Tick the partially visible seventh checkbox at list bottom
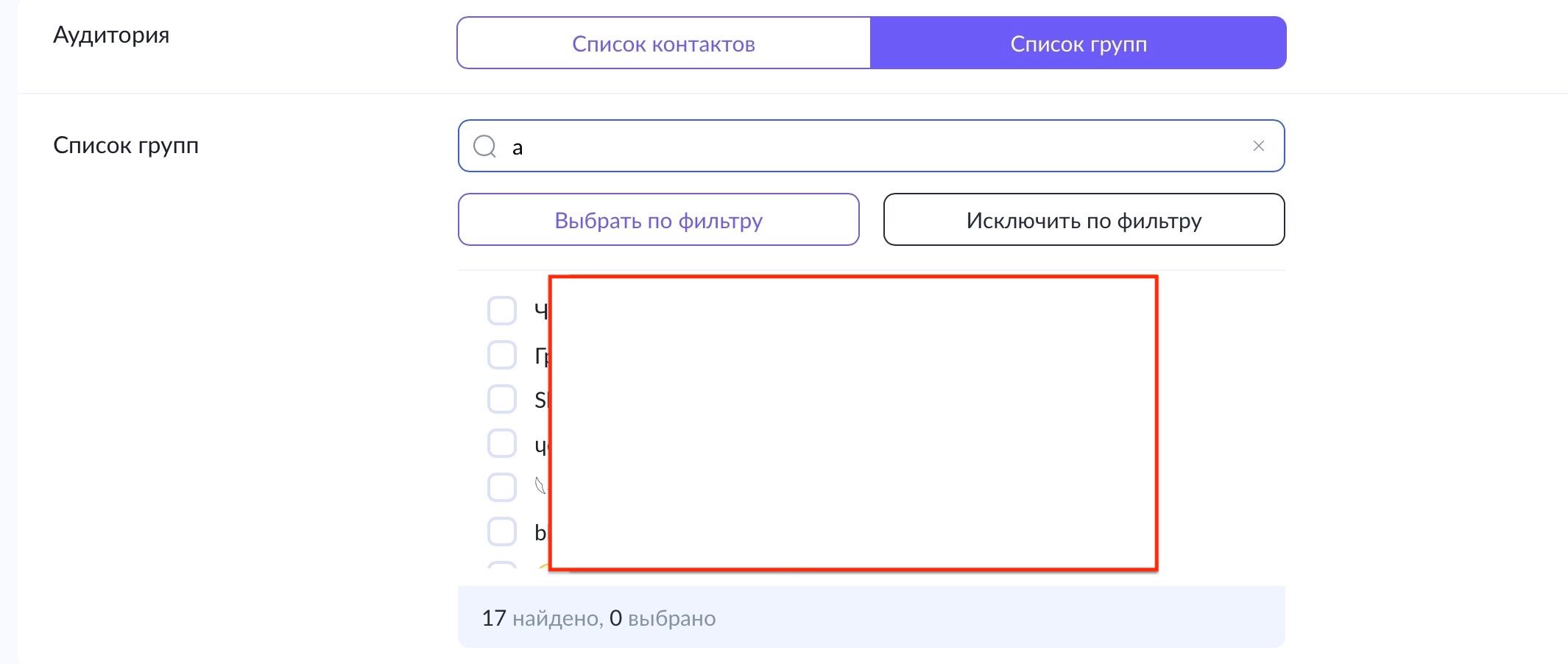The width and height of the screenshot is (1568, 664). 502,565
